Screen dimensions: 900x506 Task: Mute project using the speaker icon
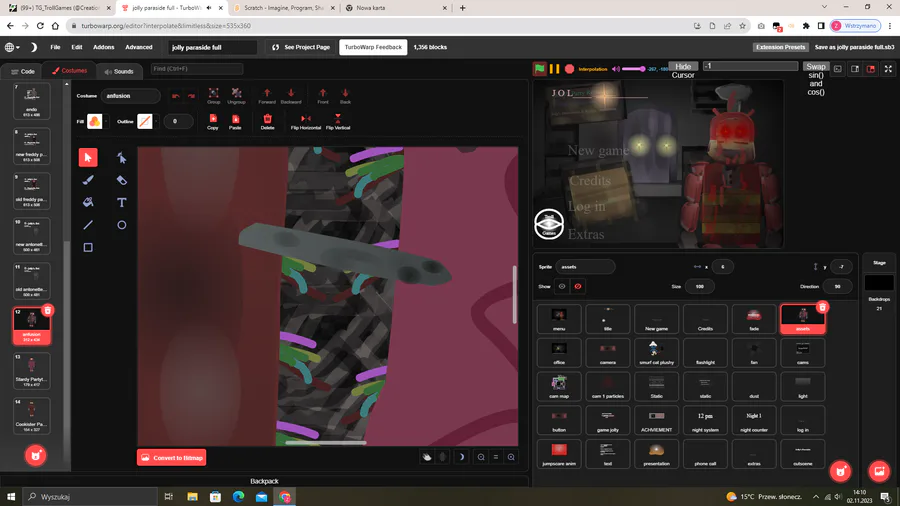[x=616, y=69]
